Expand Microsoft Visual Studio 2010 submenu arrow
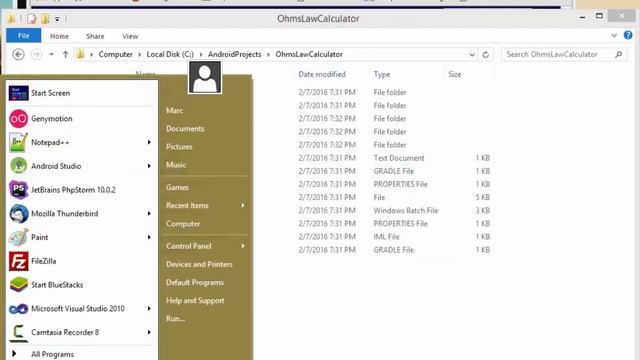 pos(149,309)
